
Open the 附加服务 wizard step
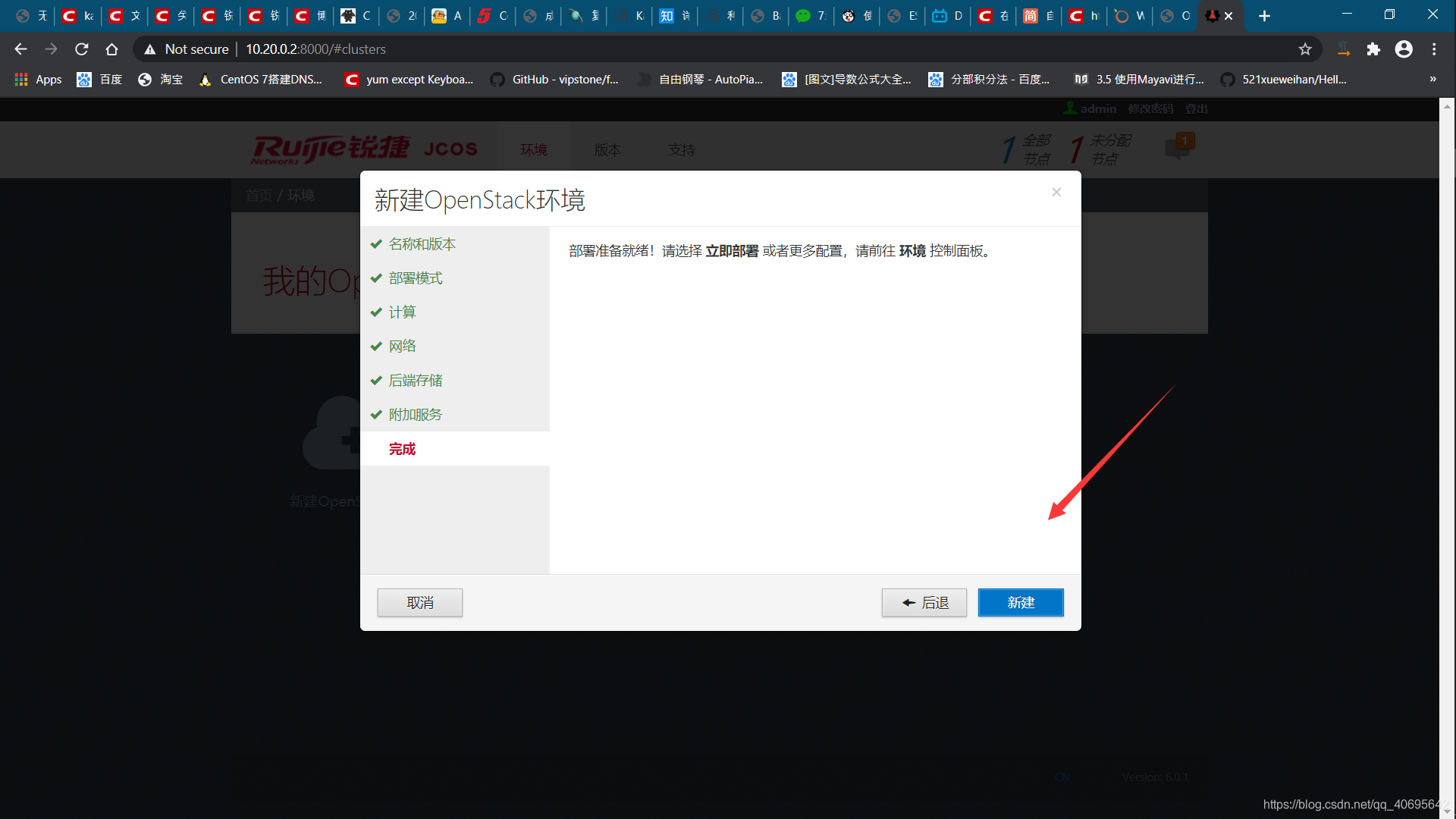(x=455, y=415)
